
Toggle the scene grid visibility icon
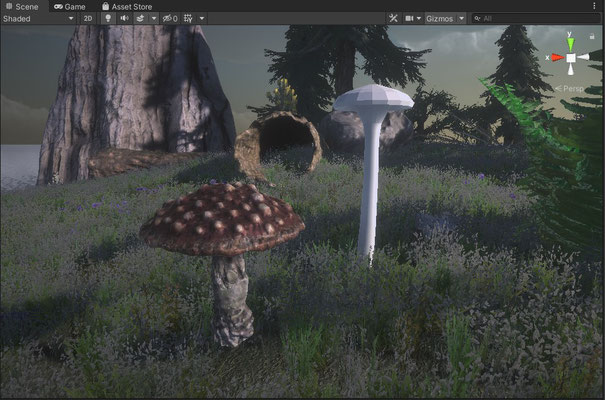[188, 19]
